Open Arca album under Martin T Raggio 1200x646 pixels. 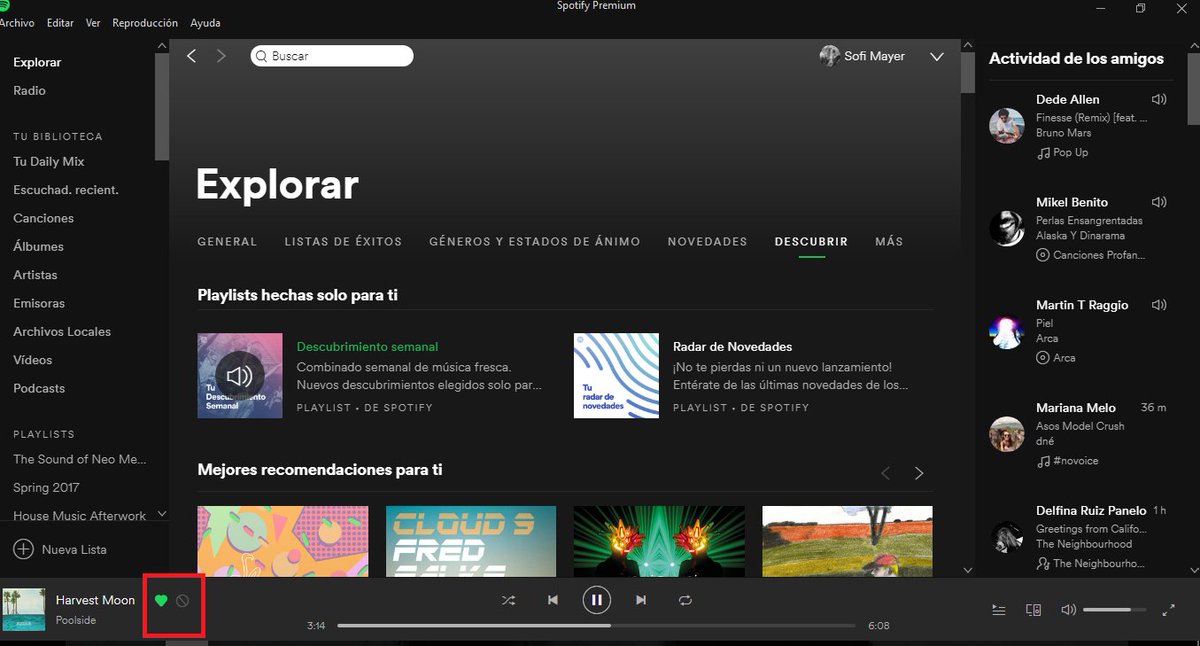pos(1063,357)
